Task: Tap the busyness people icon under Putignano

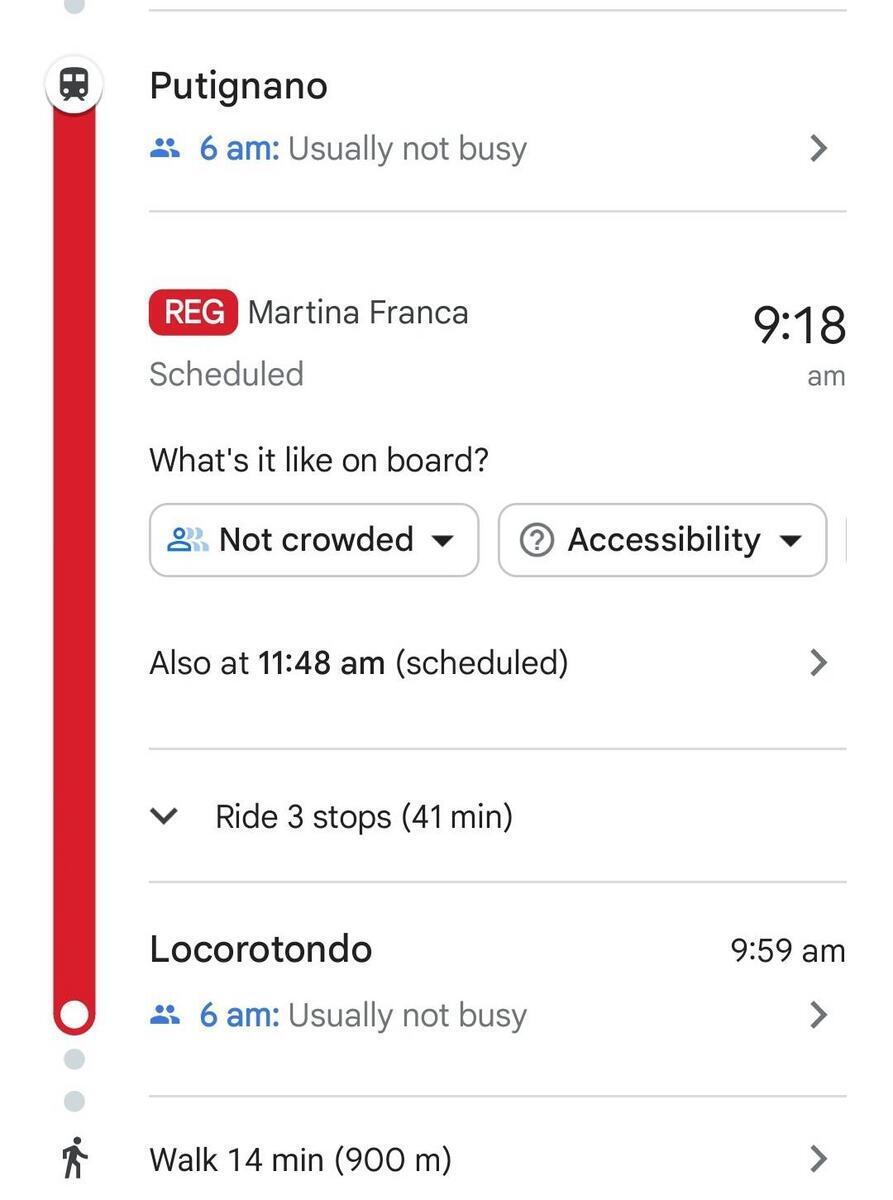Action: [x=165, y=149]
